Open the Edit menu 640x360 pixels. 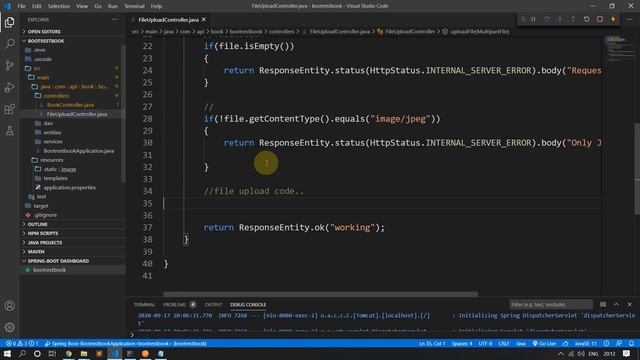(37, 6)
